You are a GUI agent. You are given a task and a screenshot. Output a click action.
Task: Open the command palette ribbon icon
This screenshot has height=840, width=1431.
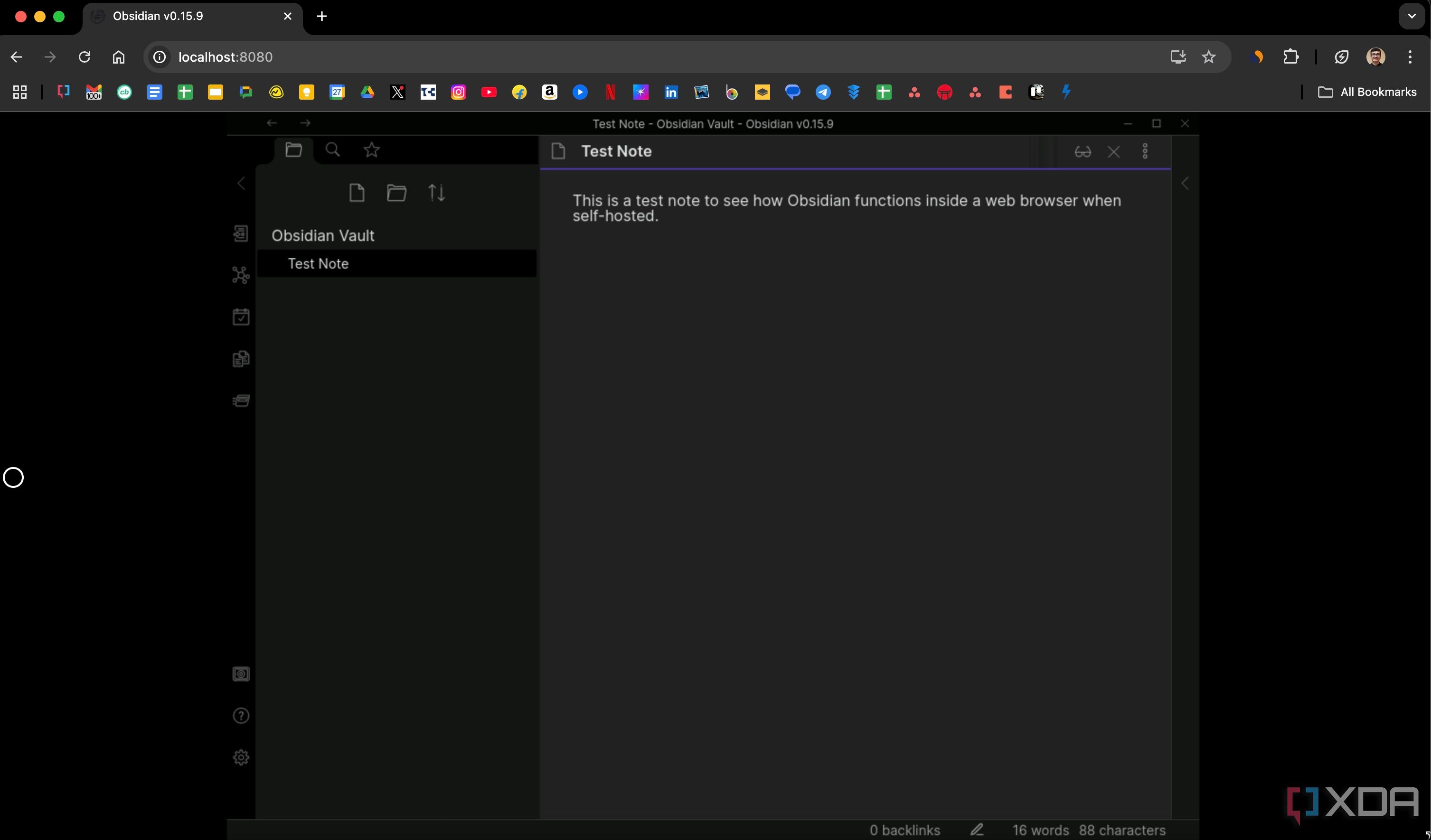click(x=241, y=401)
